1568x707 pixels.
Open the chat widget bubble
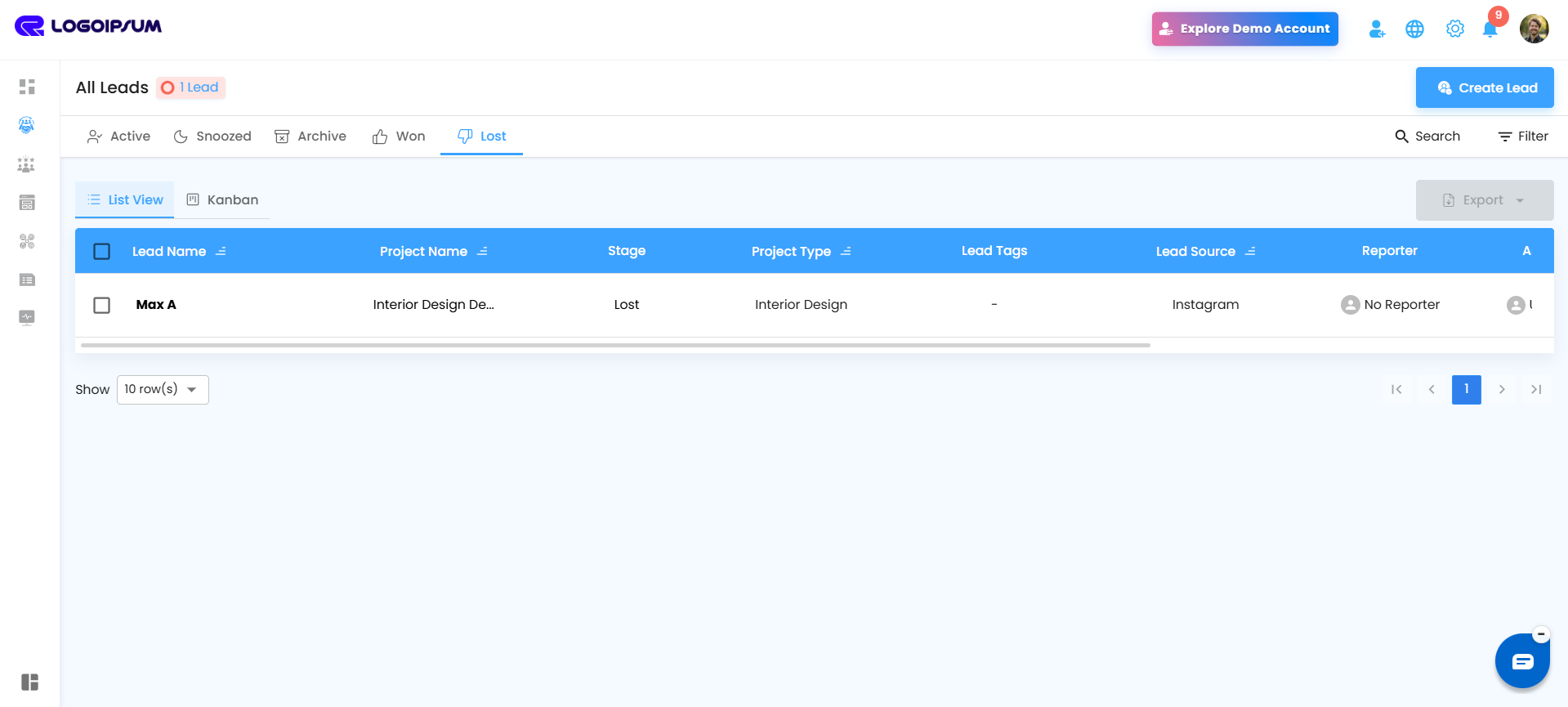pos(1522,661)
